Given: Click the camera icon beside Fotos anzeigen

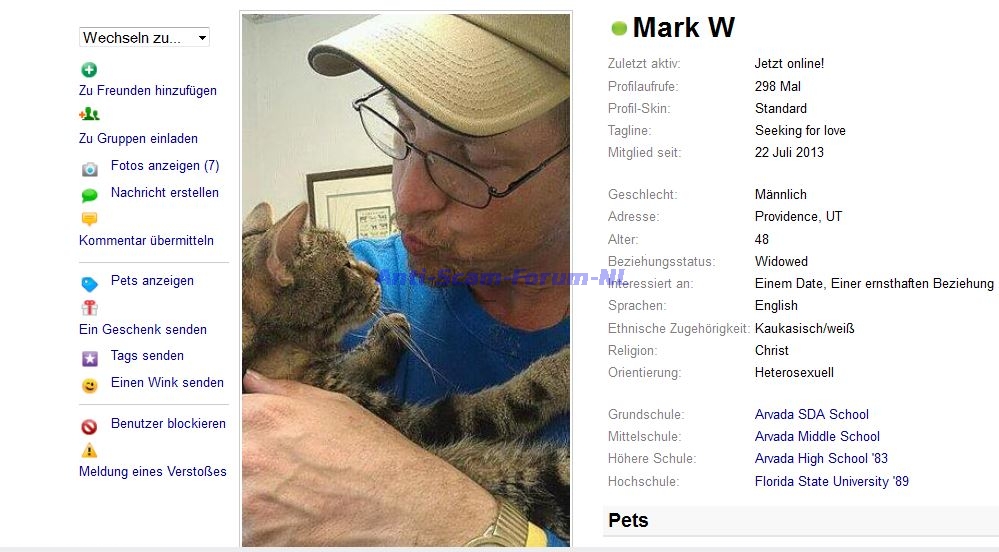Looking at the screenshot, I should pos(90,169).
